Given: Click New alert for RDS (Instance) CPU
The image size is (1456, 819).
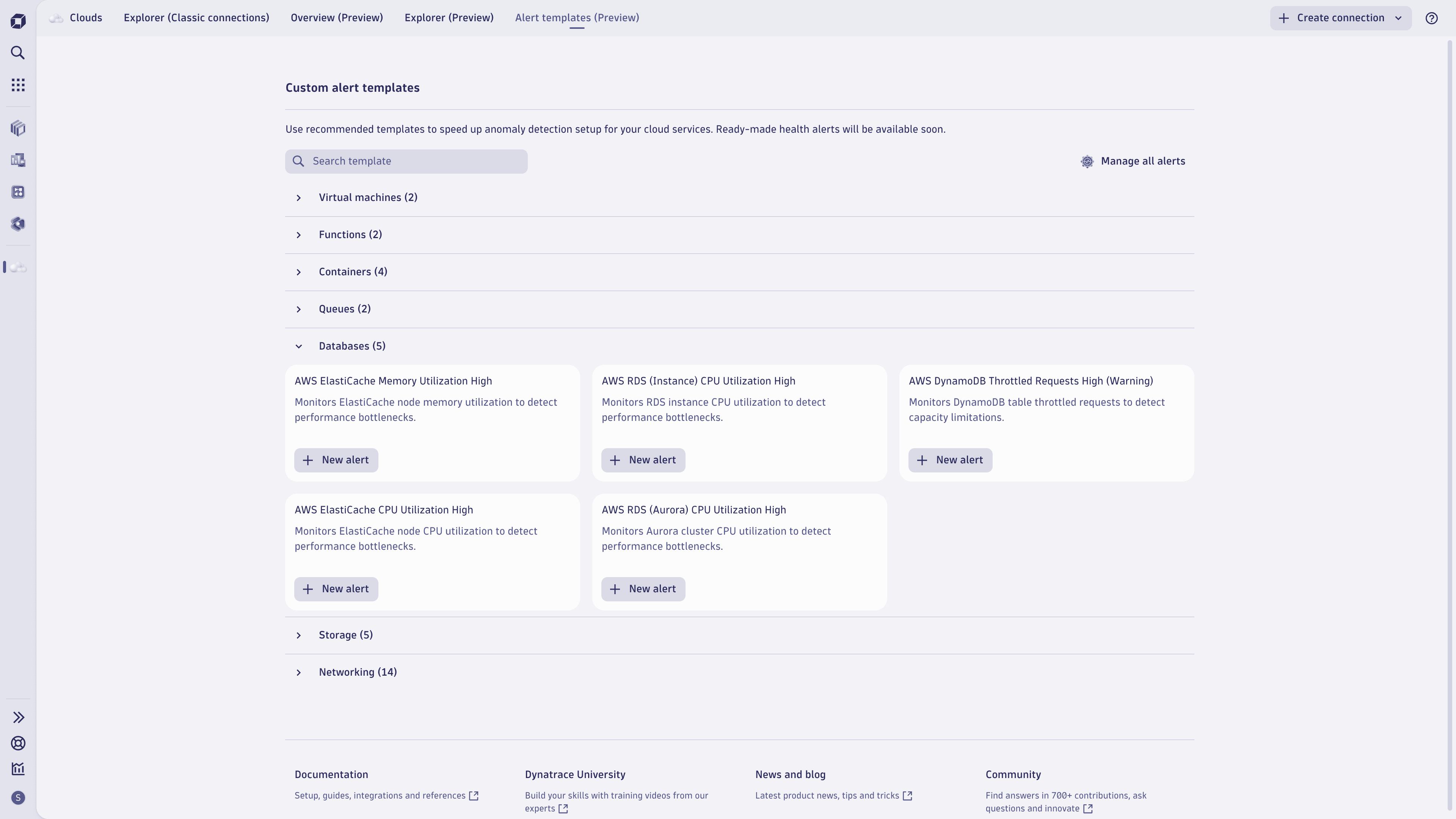Looking at the screenshot, I should (643, 460).
